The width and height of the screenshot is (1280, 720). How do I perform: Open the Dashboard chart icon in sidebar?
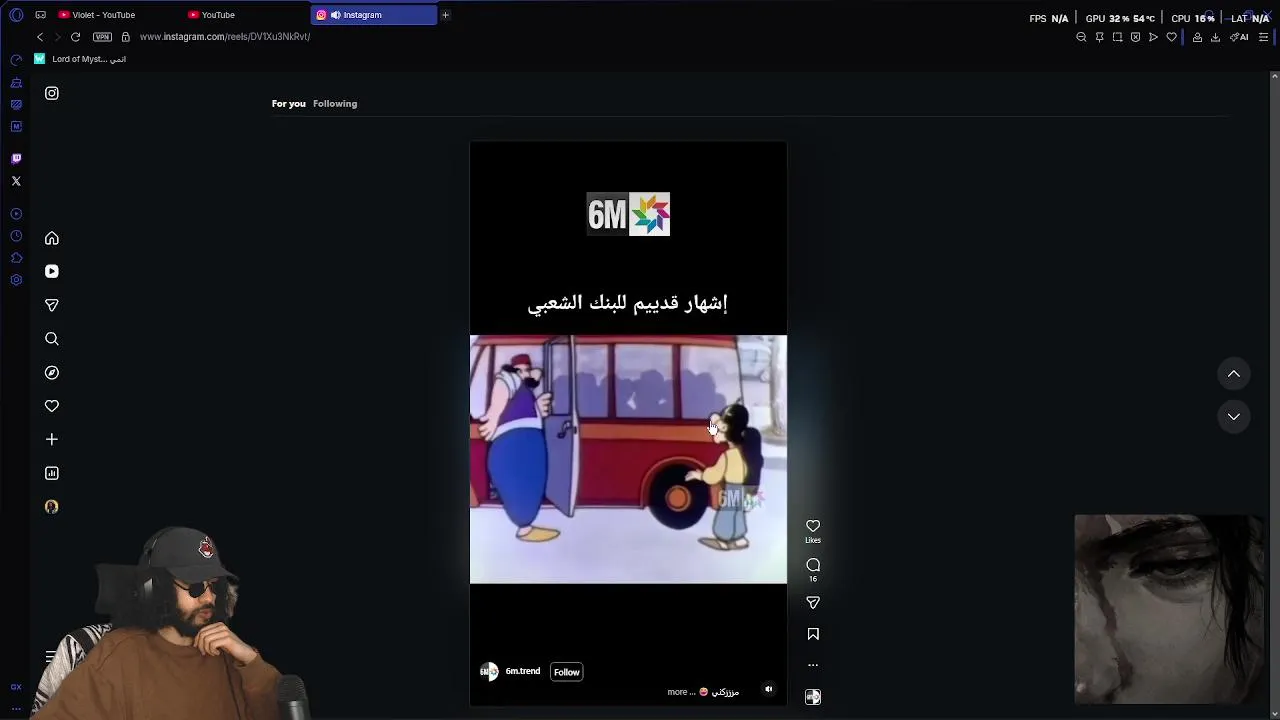tap(52, 473)
